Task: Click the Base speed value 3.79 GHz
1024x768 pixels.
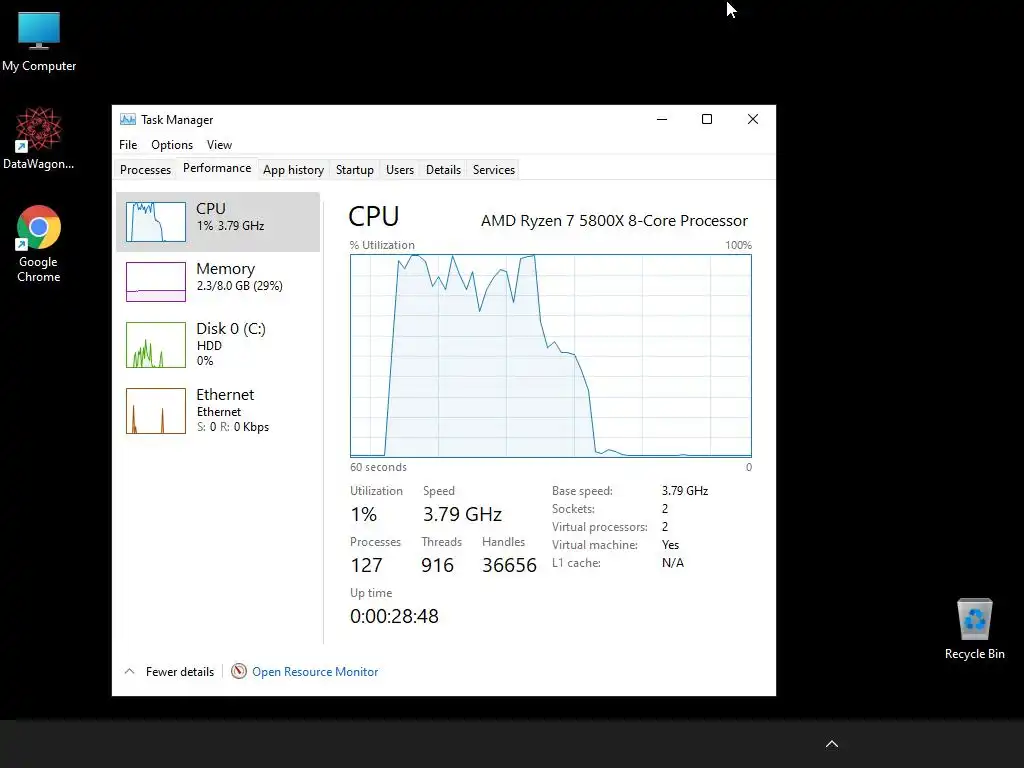Action: tap(684, 491)
